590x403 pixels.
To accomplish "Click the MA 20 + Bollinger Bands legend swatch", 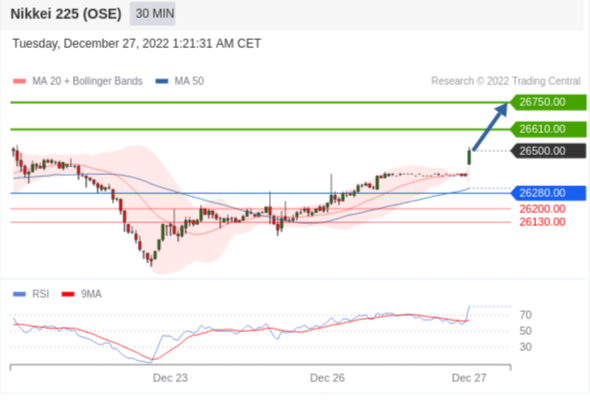I will pyautogui.click(x=19, y=81).
